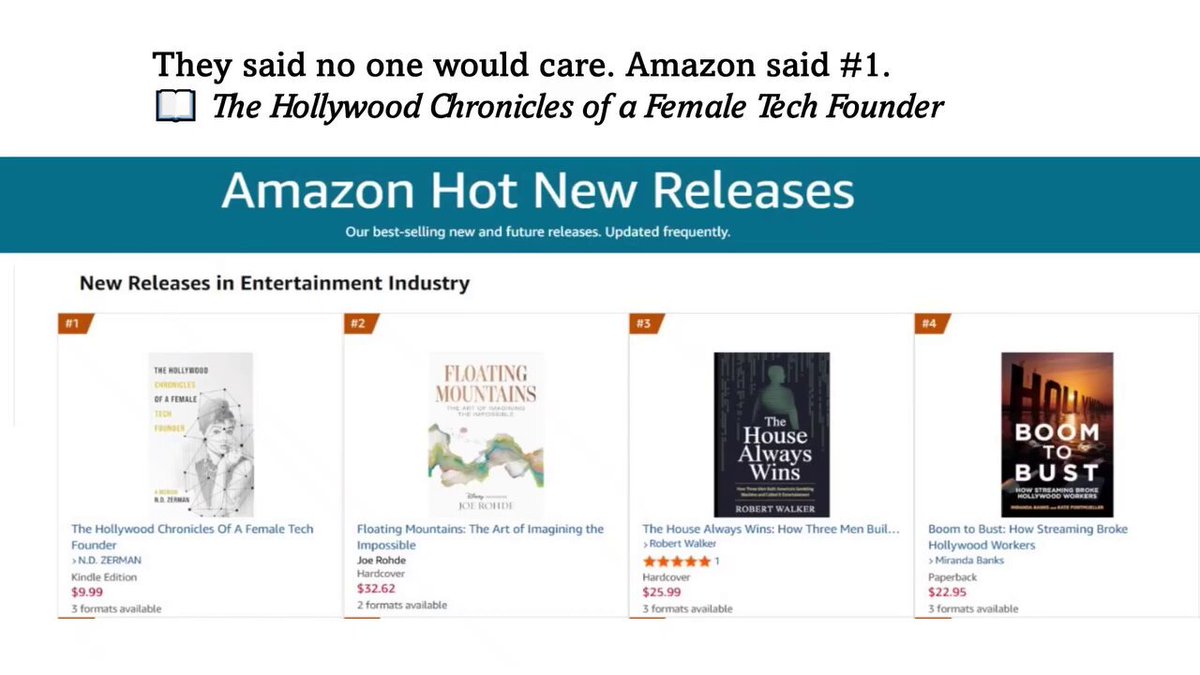Click the #1 rank badge
Image resolution: width=1200 pixels, height=675 pixels.
point(74,323)
